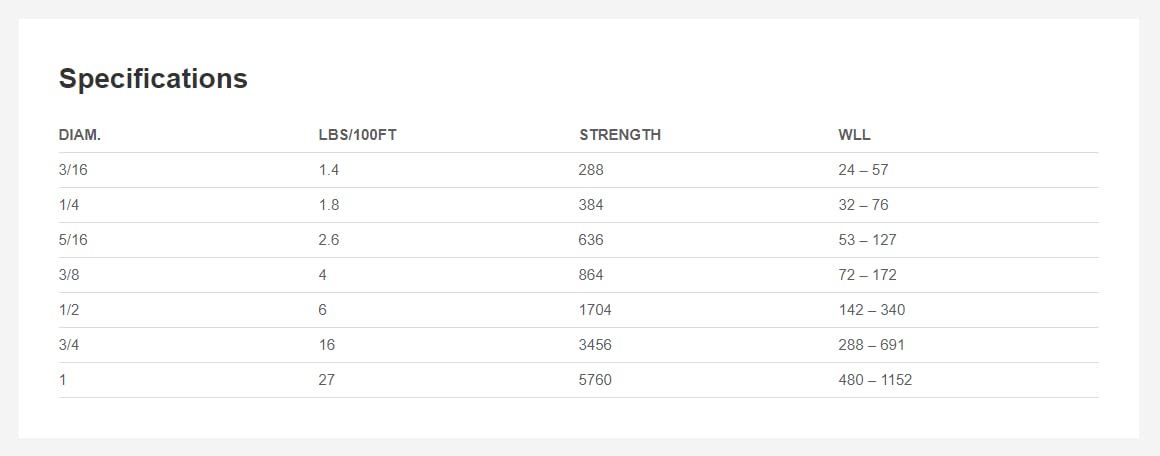
Task: Click the DIAM. column header
Action: coord(80,135)
